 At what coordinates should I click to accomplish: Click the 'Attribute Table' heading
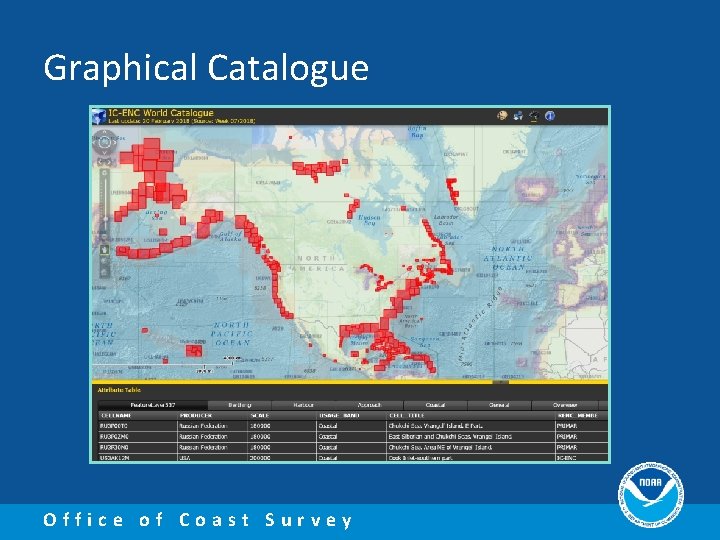(119, 390)
